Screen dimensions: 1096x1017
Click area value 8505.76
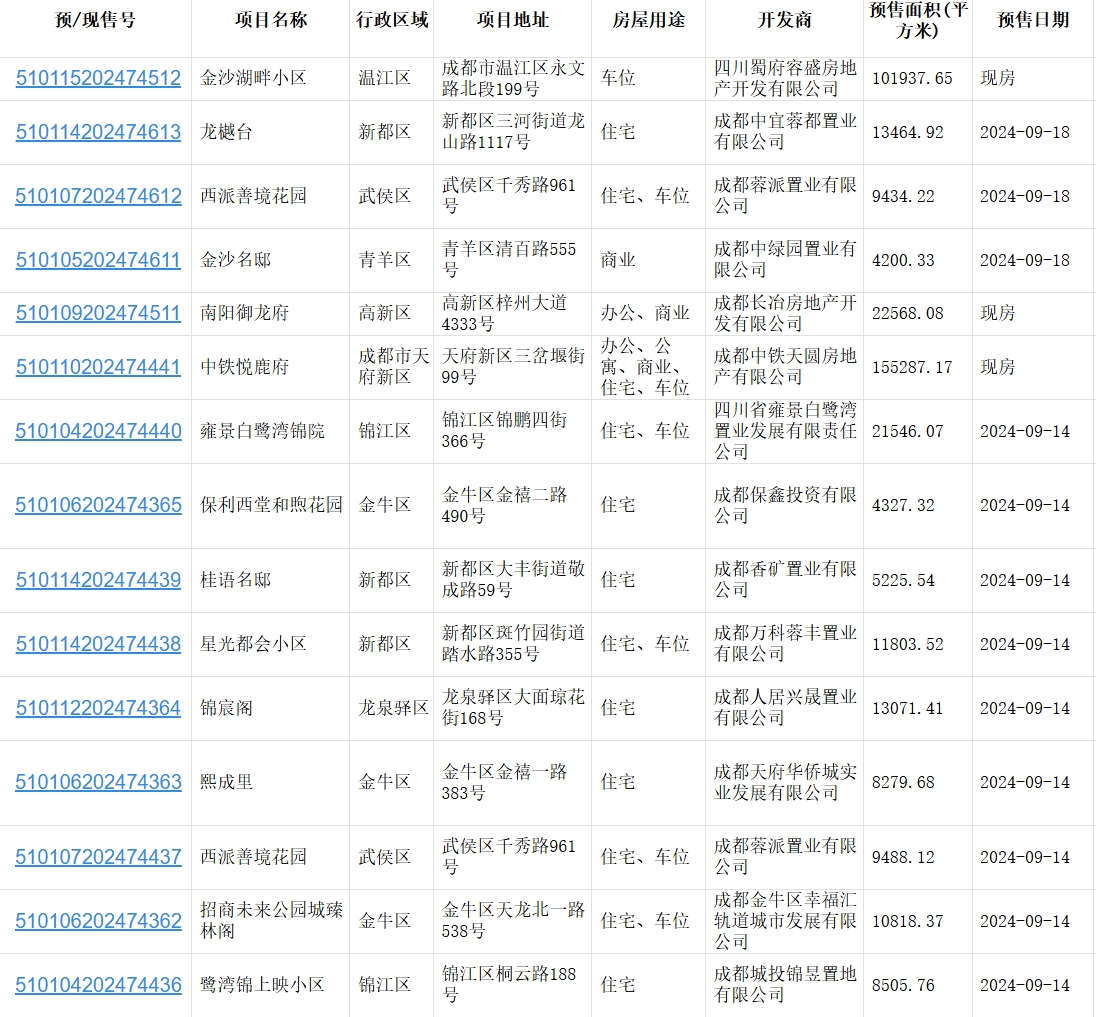pos(903,986)
